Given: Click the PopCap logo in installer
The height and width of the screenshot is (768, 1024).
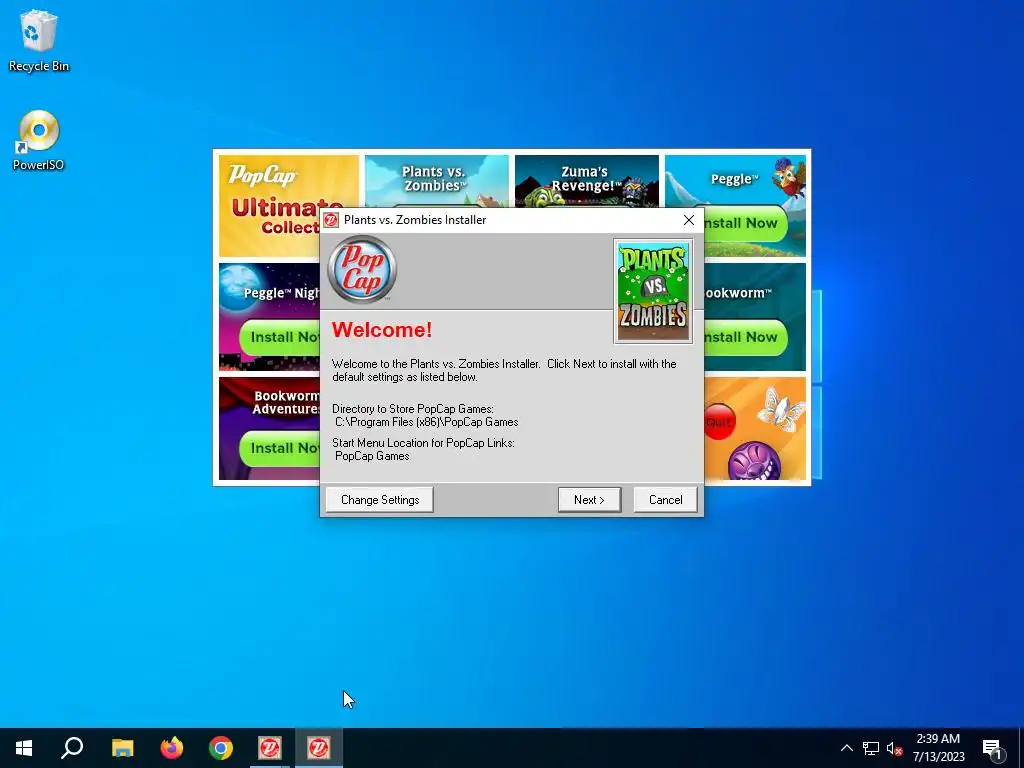Looking at the screenshot, I should pos(362,270).
